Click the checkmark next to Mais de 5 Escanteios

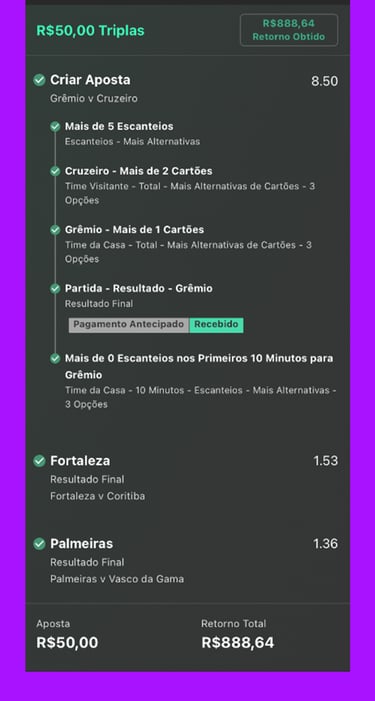(x=55, y=127)
